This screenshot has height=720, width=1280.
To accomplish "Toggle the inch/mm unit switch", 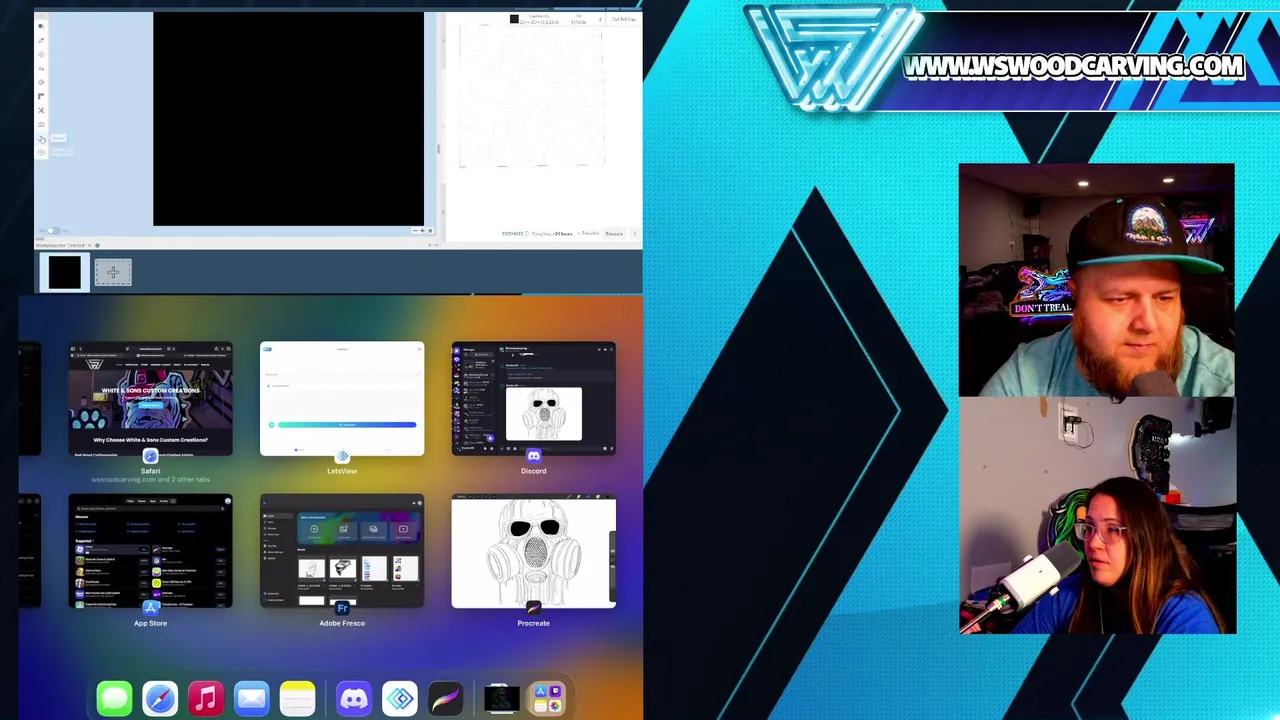I will coord(53,230).
